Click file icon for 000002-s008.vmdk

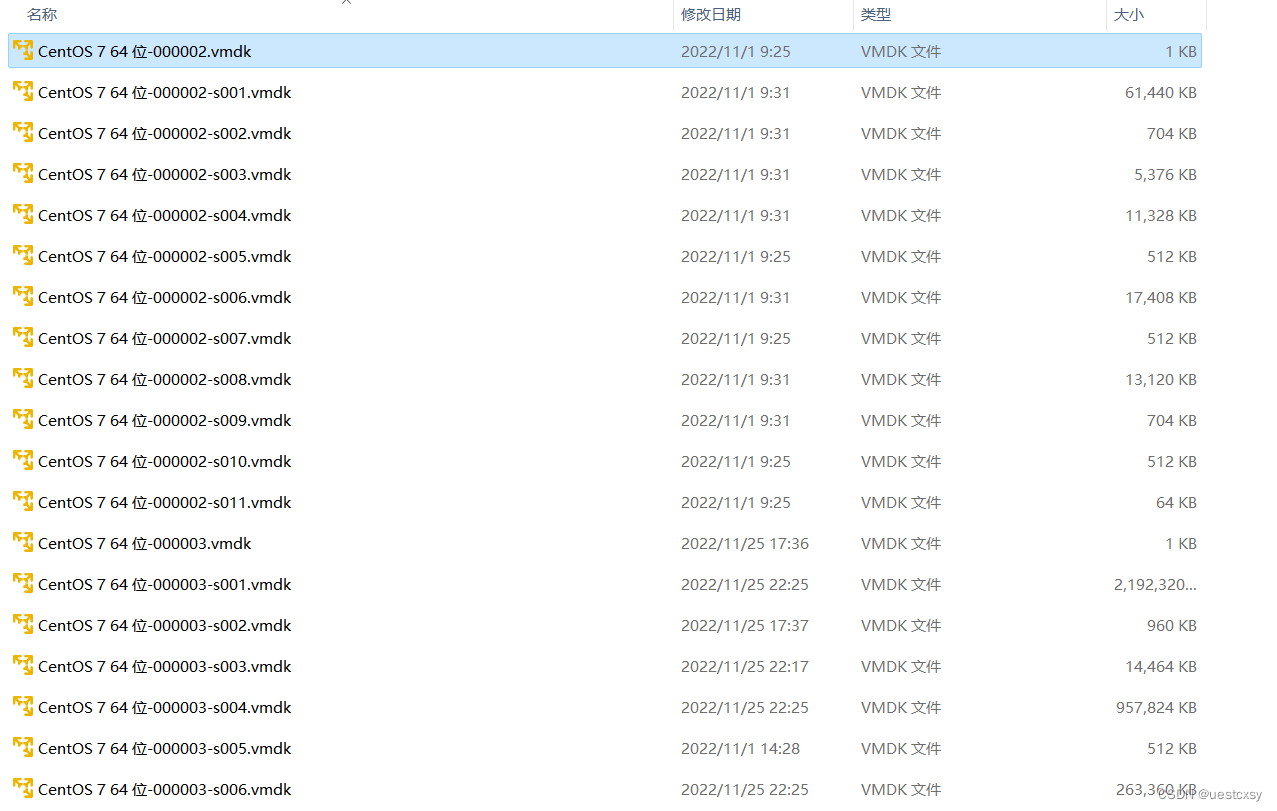pyautogui.click(x=23, y=378)
